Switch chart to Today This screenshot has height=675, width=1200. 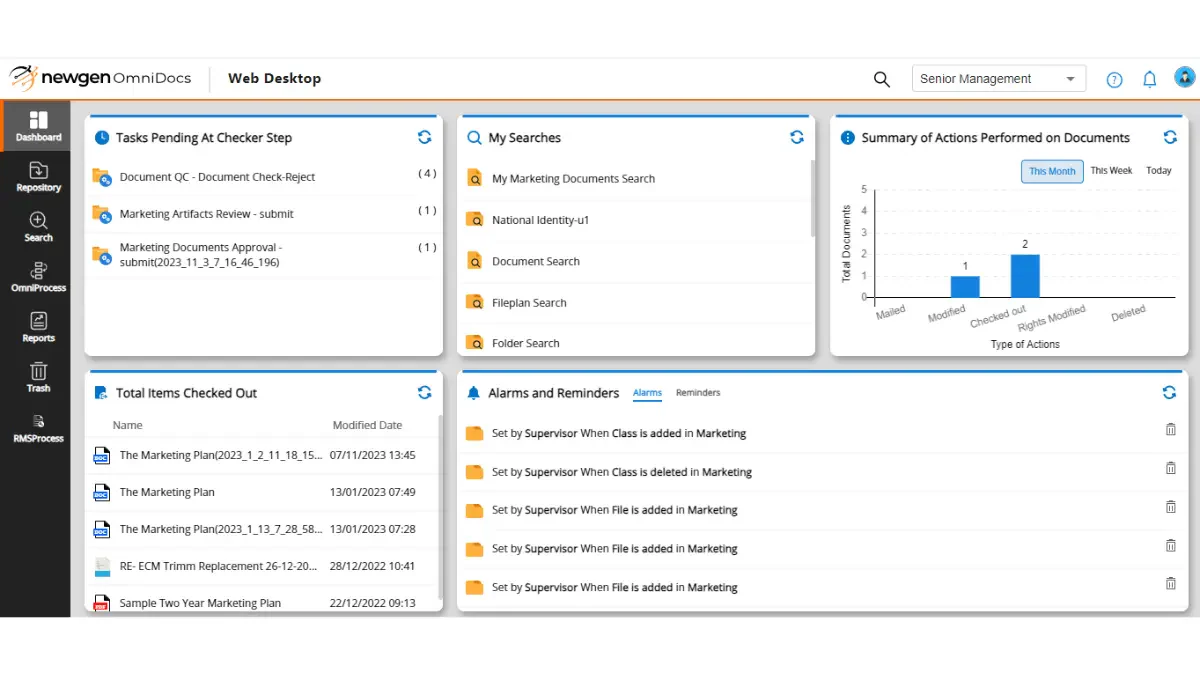click(1159, 171)
